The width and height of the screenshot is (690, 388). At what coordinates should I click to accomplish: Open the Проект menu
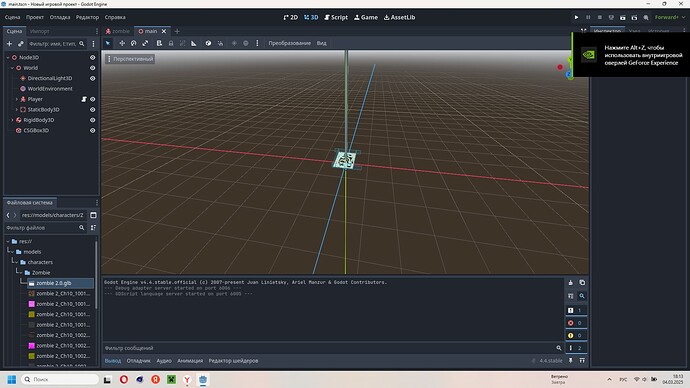(35, 17)
